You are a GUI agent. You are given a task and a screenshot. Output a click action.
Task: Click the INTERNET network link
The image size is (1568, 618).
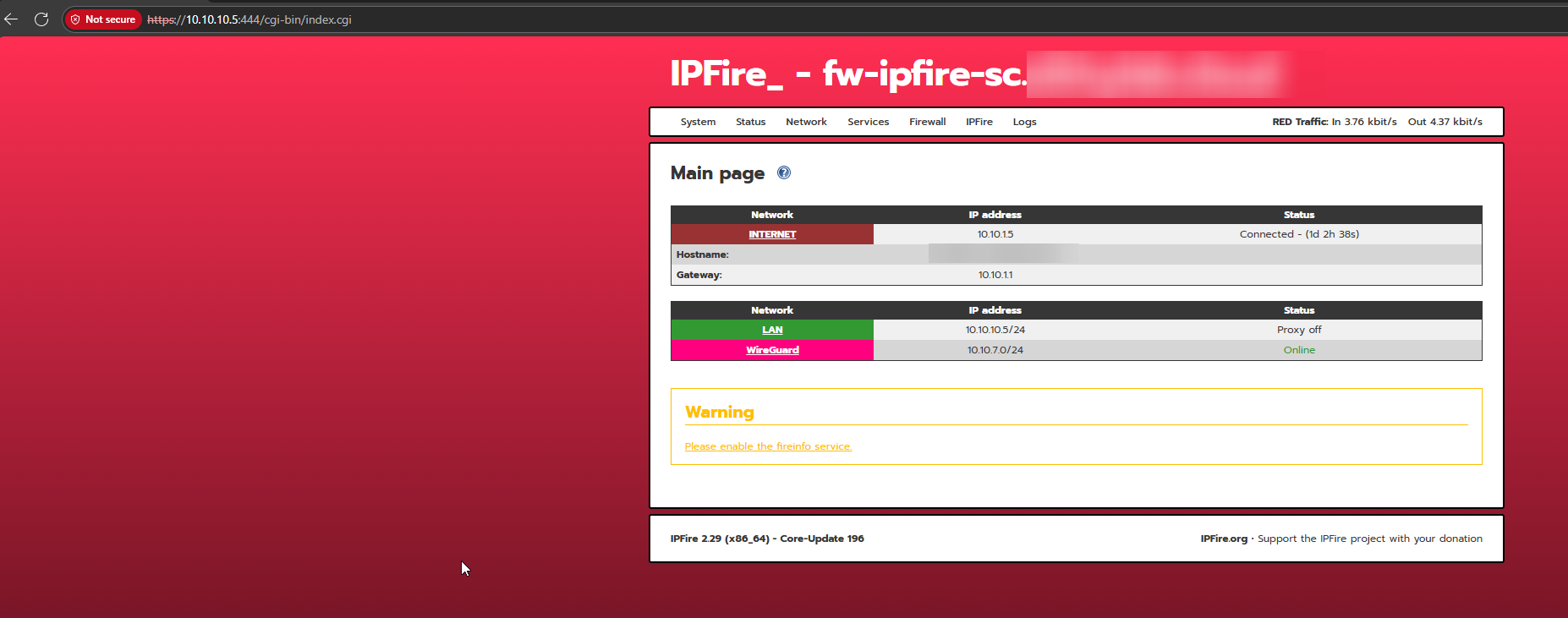[x=772, y=234]
